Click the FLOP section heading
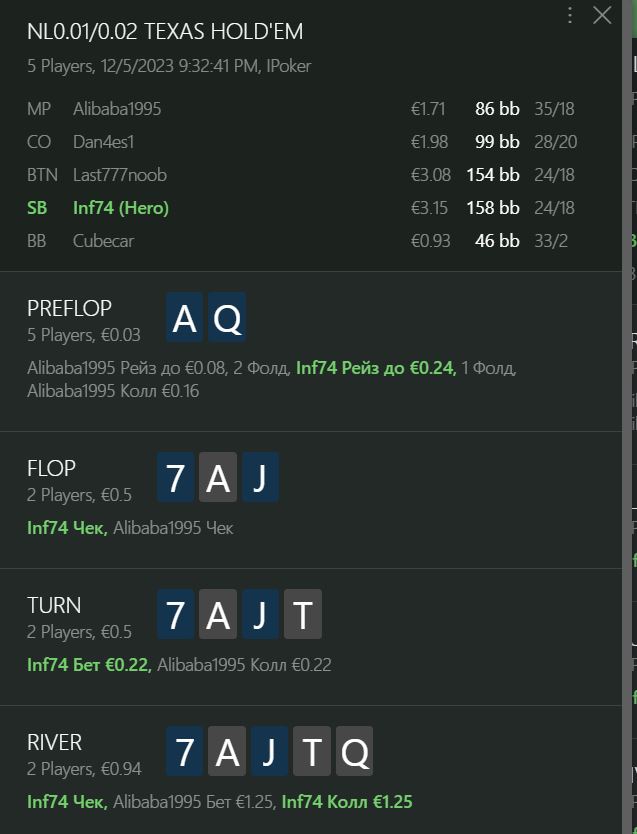The width and height of the screenshot is (637, 834). pos(52,469)
